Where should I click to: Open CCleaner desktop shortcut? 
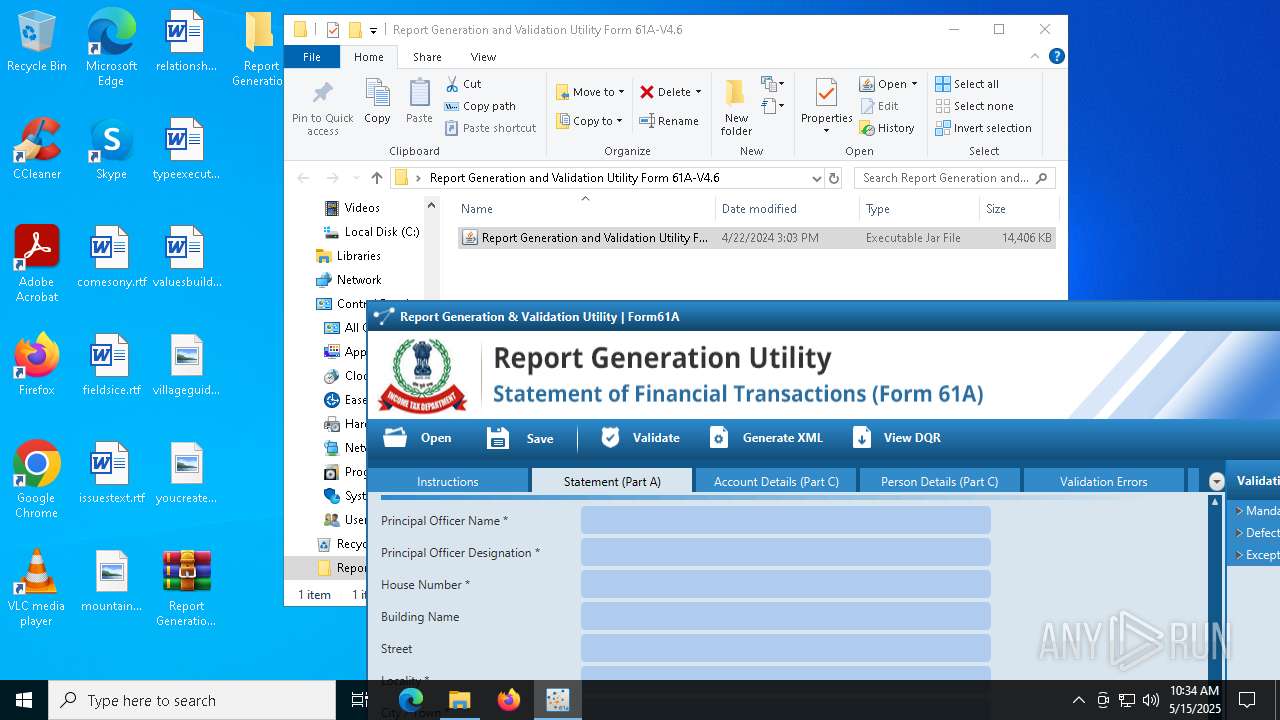37,148
